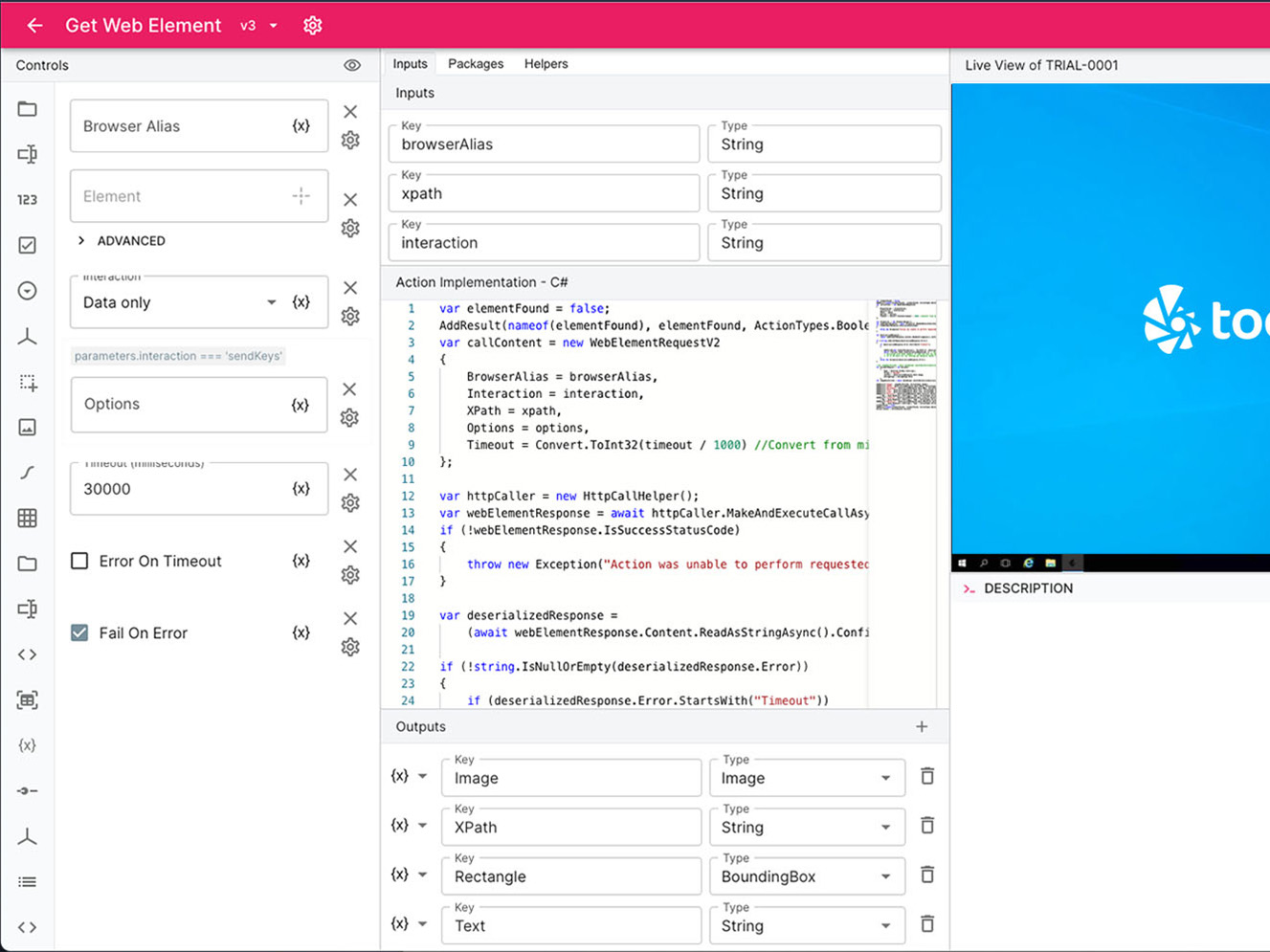The image size is (1270, 952).
Task: Click the Timeout field showing 30000
Action: (199, 489)
